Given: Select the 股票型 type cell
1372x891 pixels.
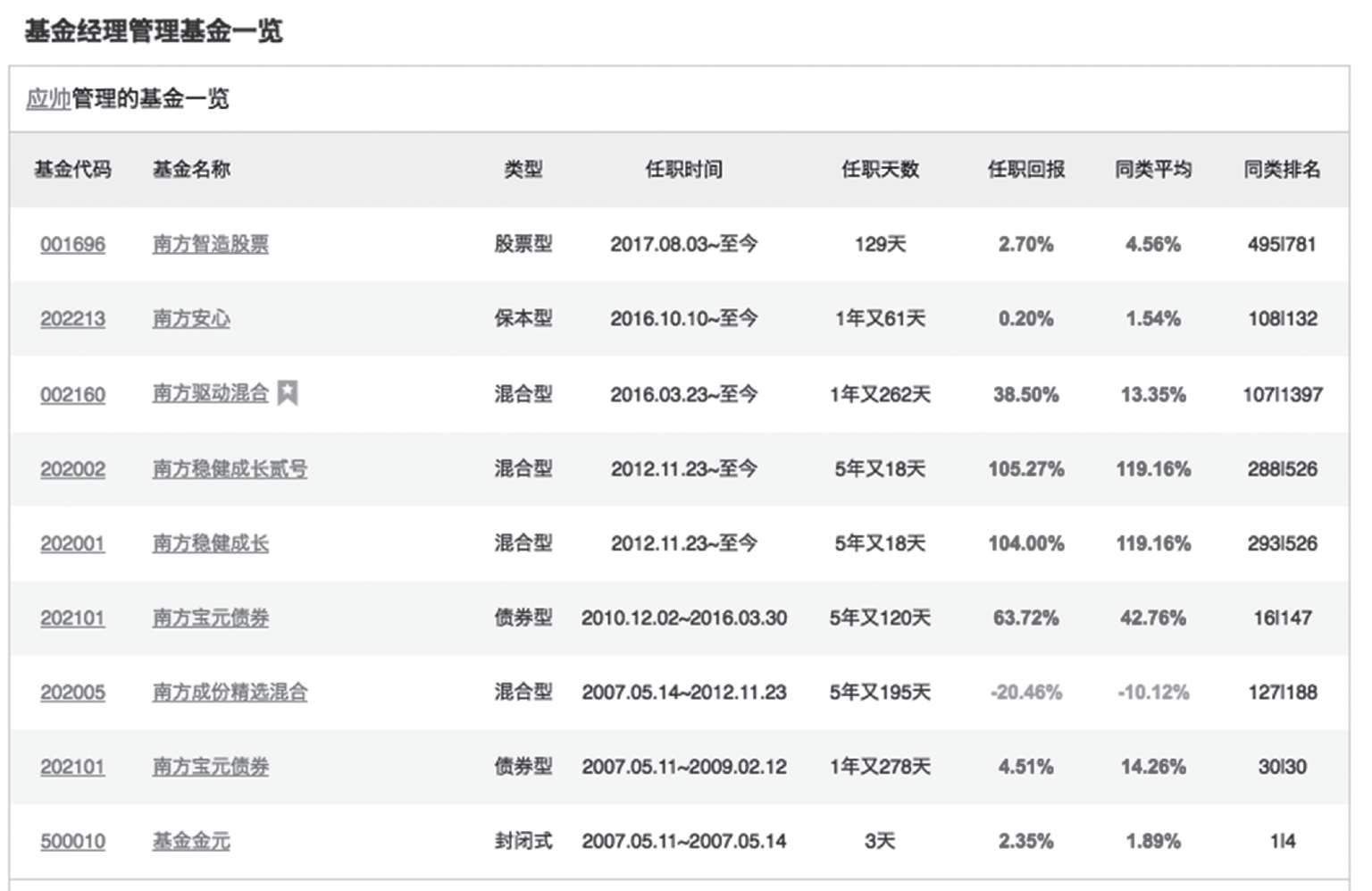Looking at the screenshot, I should coord(523,244).
